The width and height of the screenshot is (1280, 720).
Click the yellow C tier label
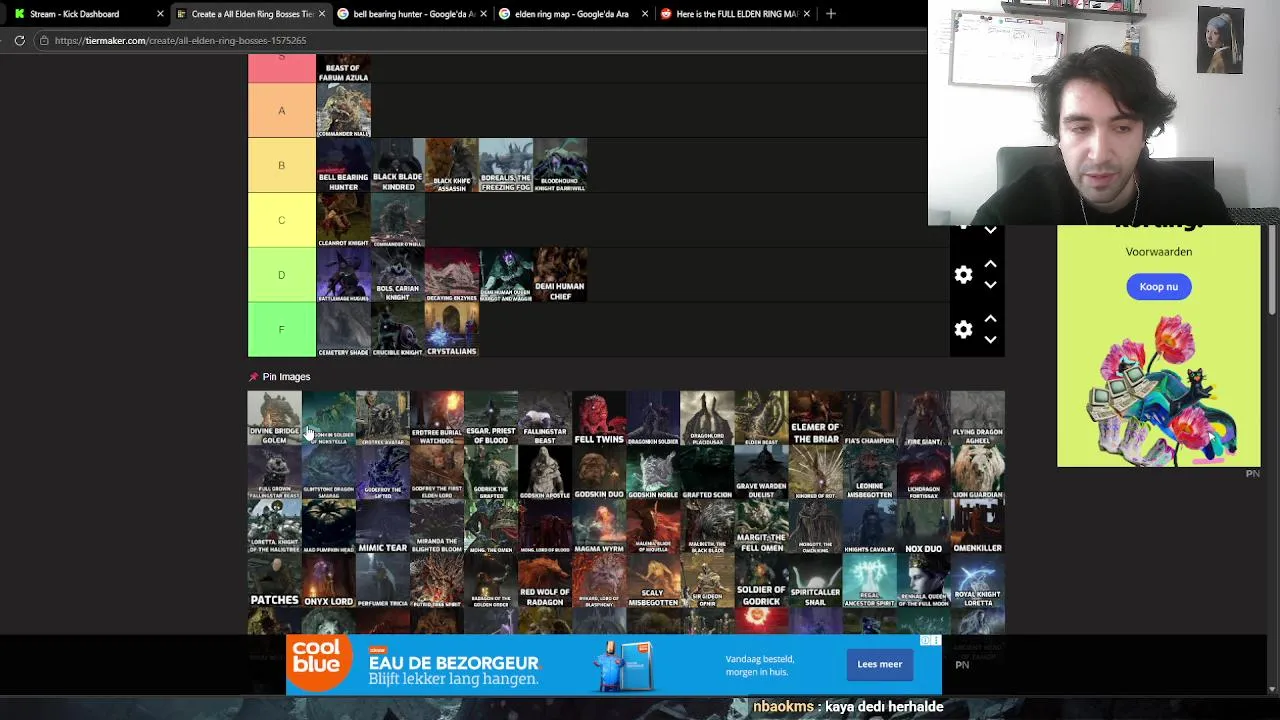coord(281,220)
